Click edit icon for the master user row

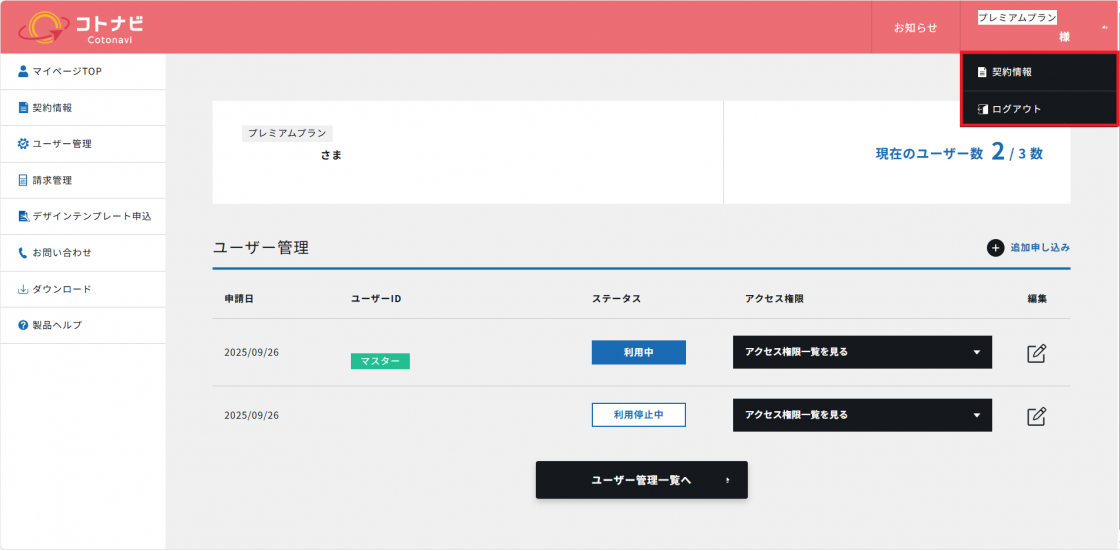pyautogui.click(x=1037, y=353)
